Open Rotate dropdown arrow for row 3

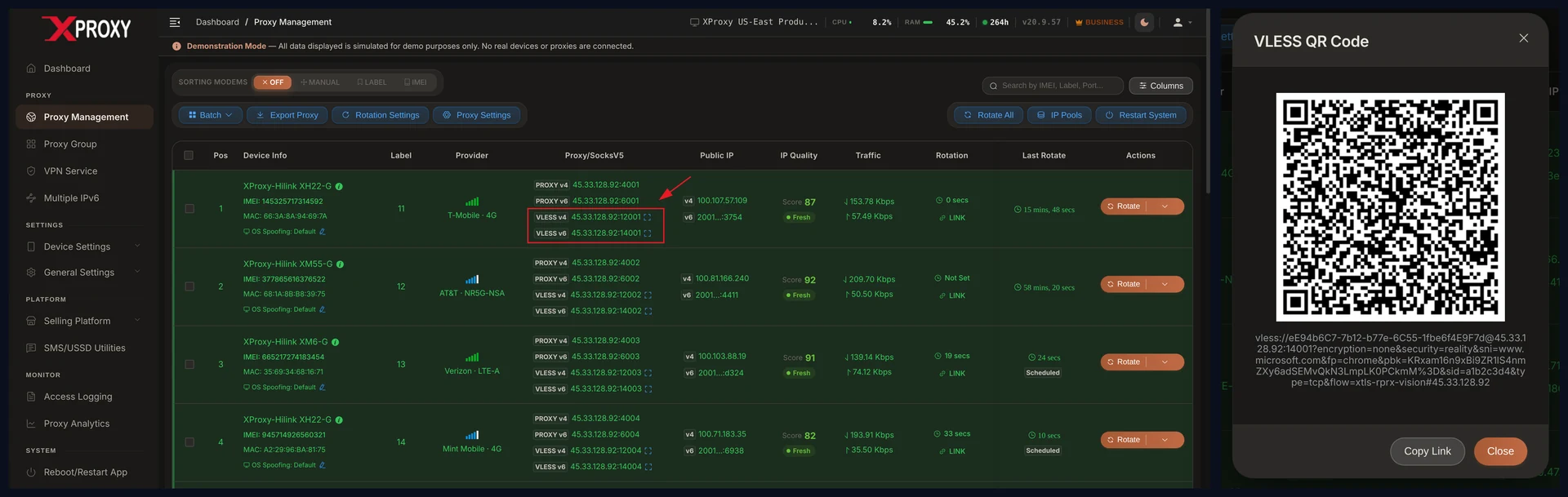pyautogui.click(x=1165, y=362)
